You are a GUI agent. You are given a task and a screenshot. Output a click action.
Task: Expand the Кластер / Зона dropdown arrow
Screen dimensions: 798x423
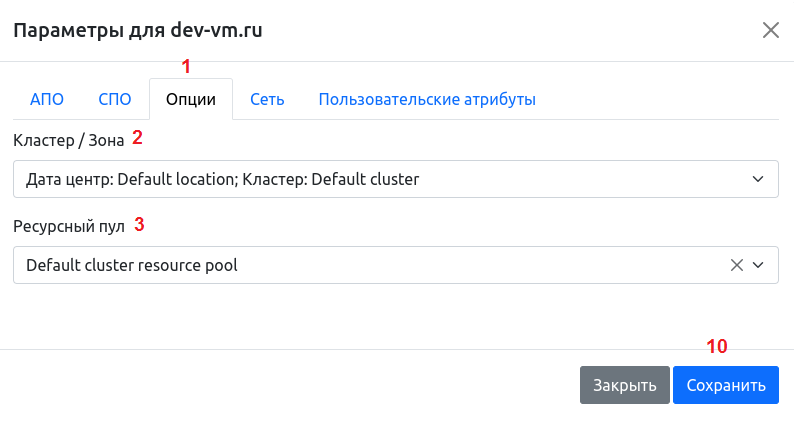(757, 180)
